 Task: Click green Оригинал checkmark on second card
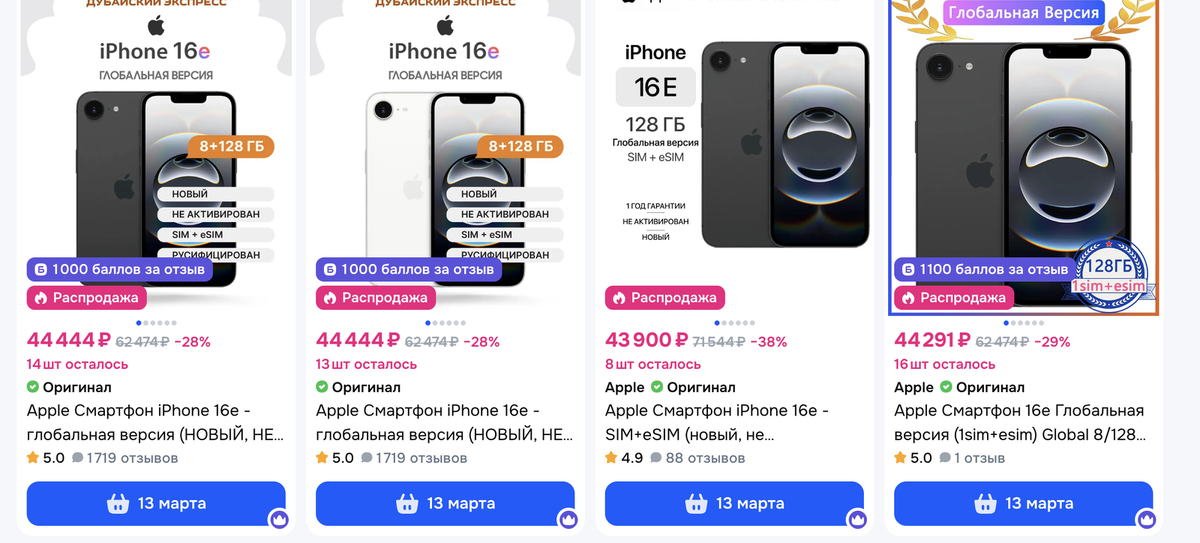coord(322,387)
